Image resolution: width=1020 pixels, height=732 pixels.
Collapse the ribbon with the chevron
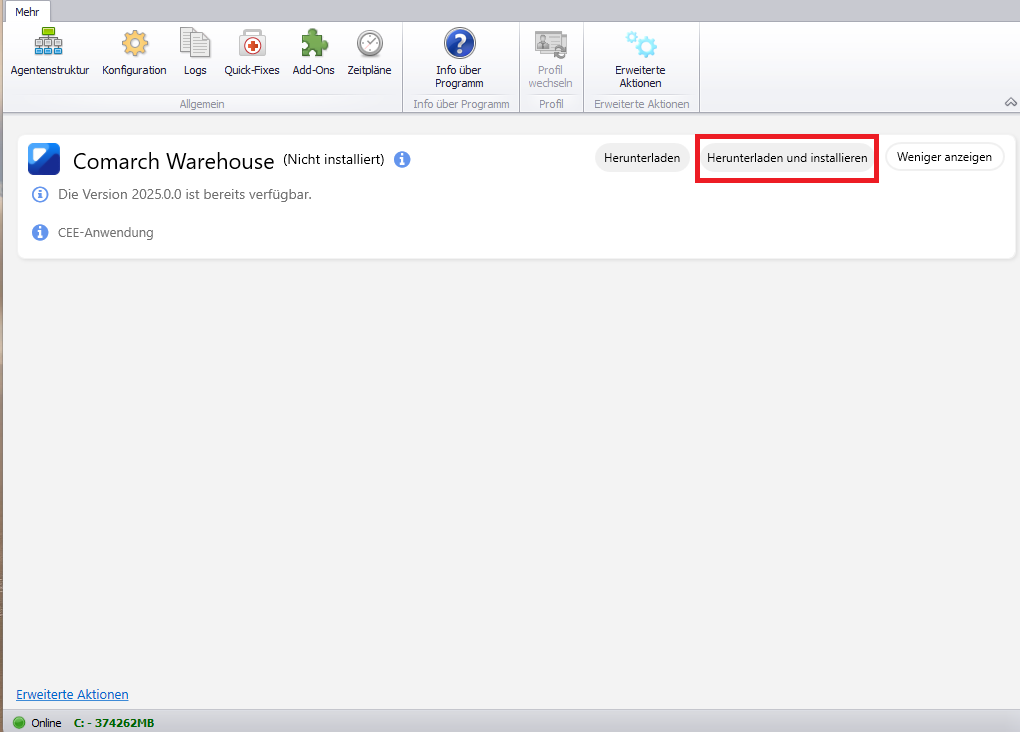(1010, 102)
